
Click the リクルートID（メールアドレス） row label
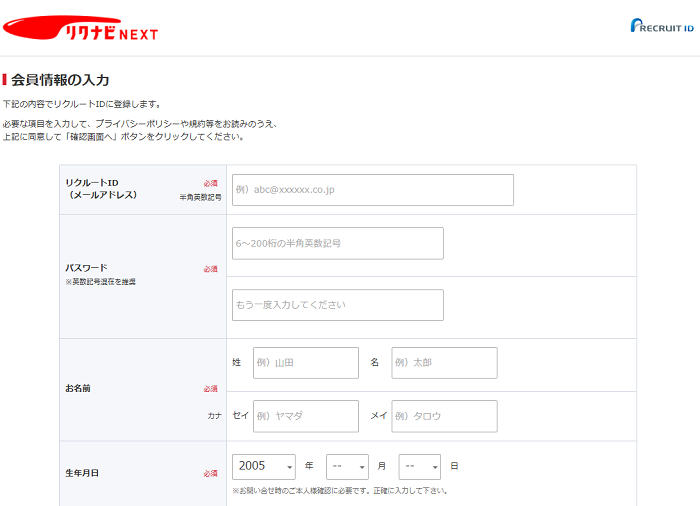[x=101, y=189]
